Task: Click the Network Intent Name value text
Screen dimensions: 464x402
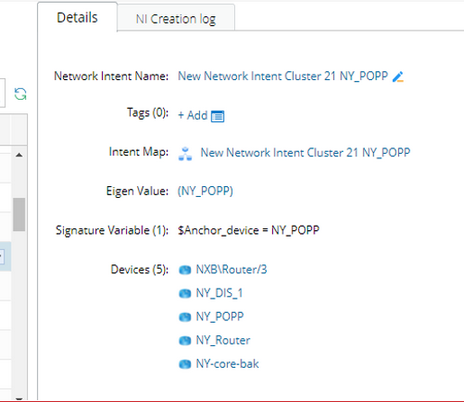Action: (283, 76)
